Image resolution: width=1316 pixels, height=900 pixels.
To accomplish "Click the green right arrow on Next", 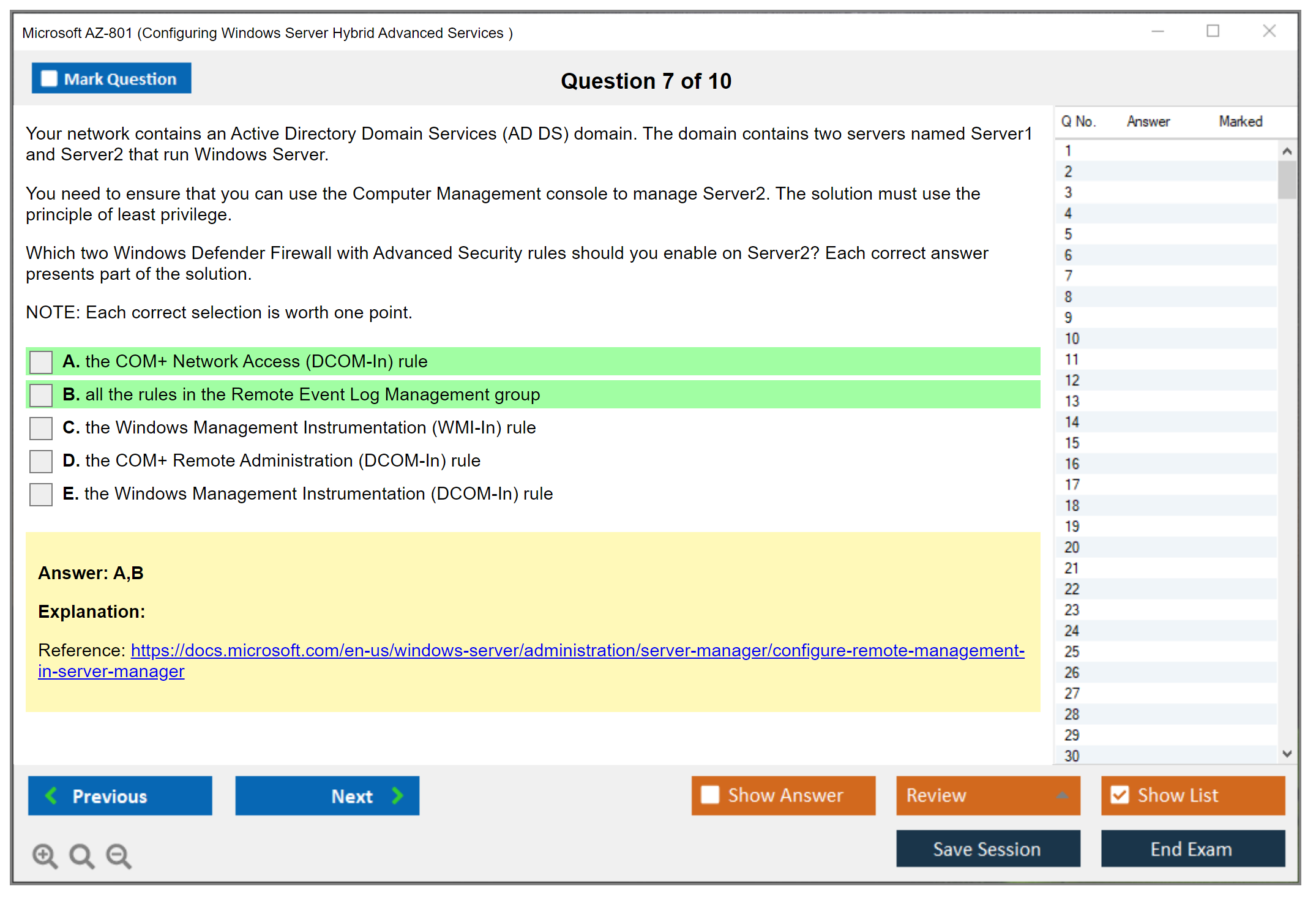I will click(397, 795).
